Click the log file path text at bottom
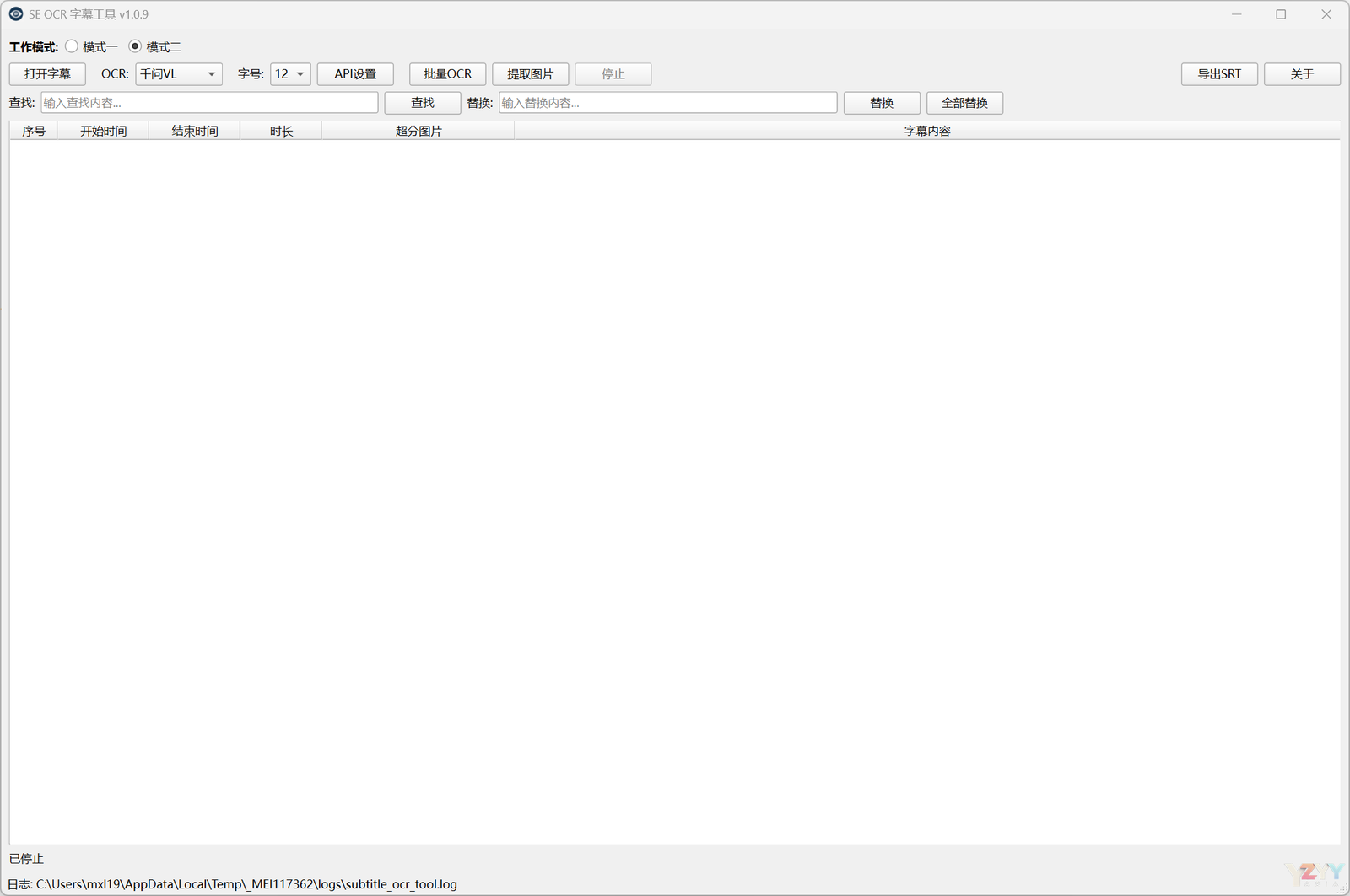Screen dimensions: 1350x896 point(233,884)
